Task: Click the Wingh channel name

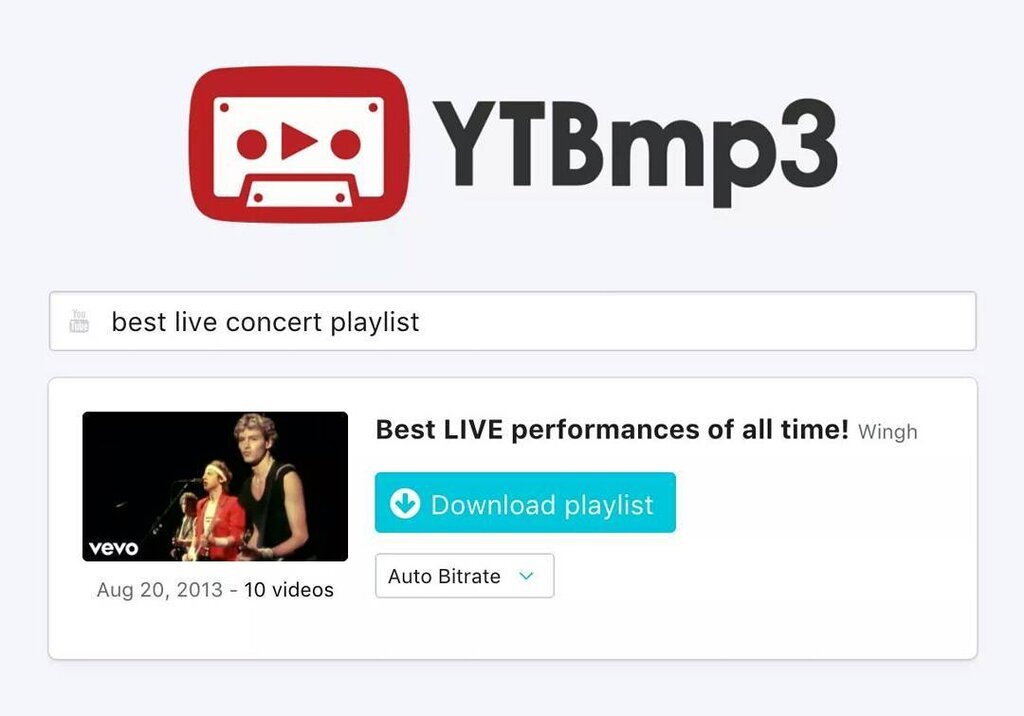Action: (888, 432)
